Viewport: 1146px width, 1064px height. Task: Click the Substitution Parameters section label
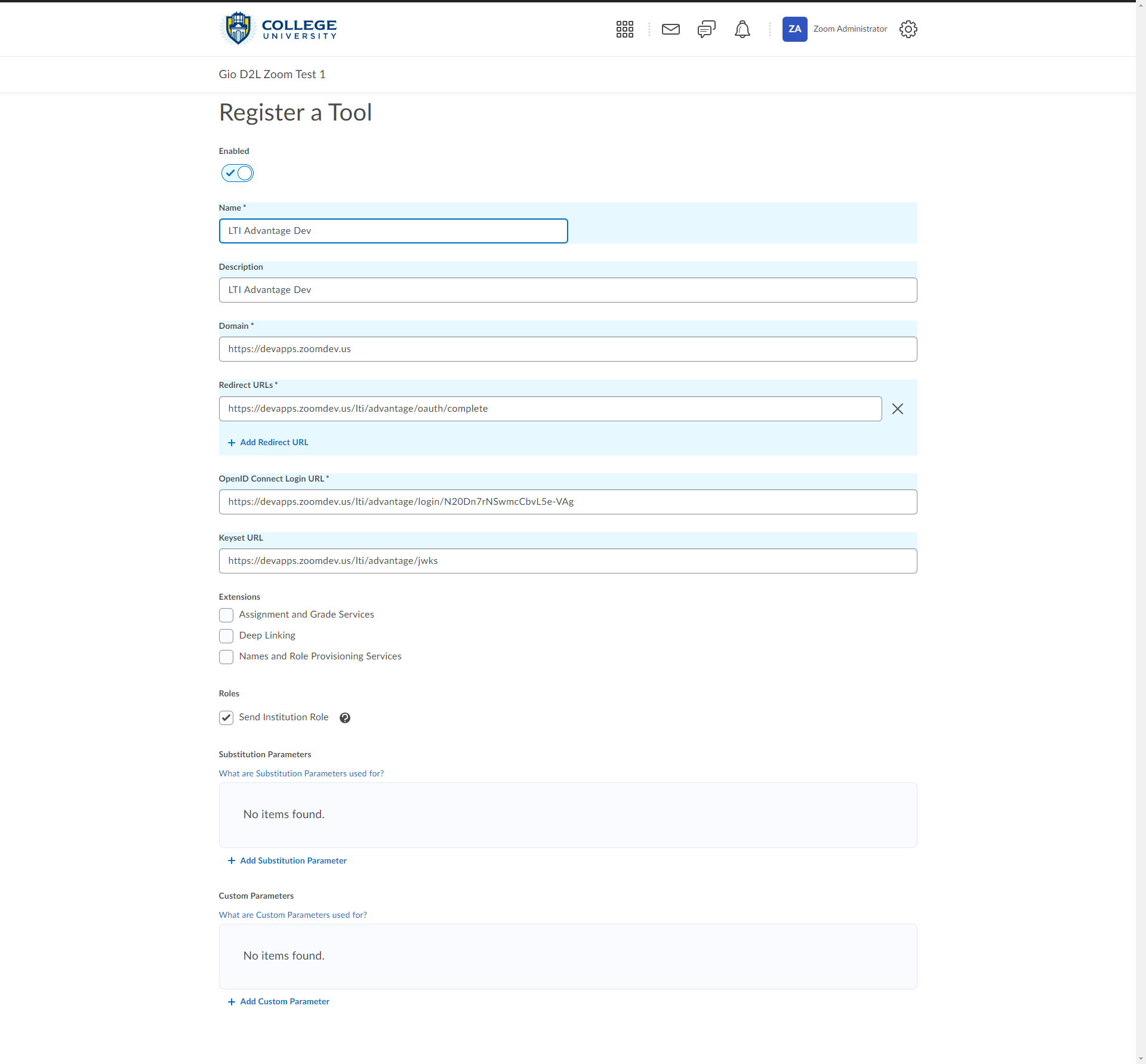tap(265, 755)
